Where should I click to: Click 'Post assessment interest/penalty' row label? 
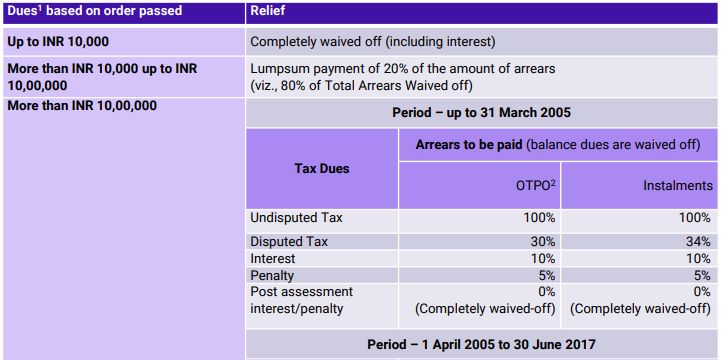coord(301,300)
